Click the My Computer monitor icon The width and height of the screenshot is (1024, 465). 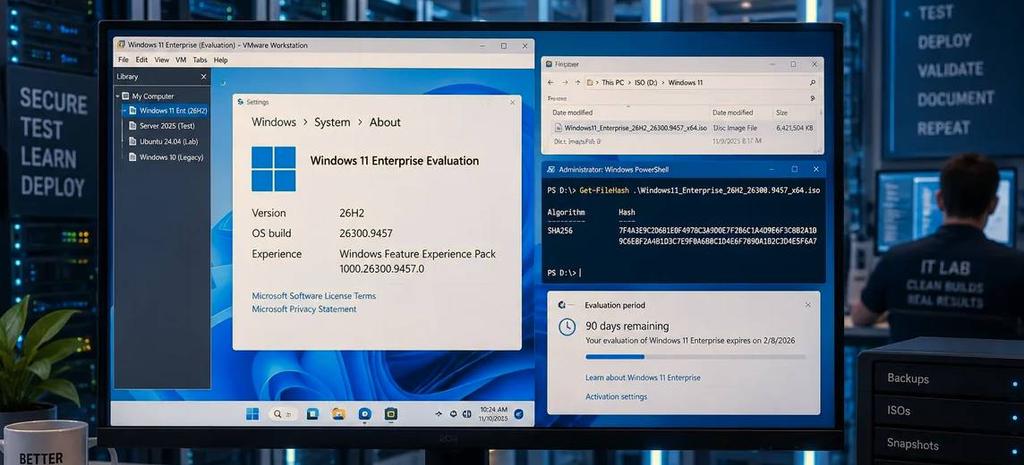coord(126,96)
